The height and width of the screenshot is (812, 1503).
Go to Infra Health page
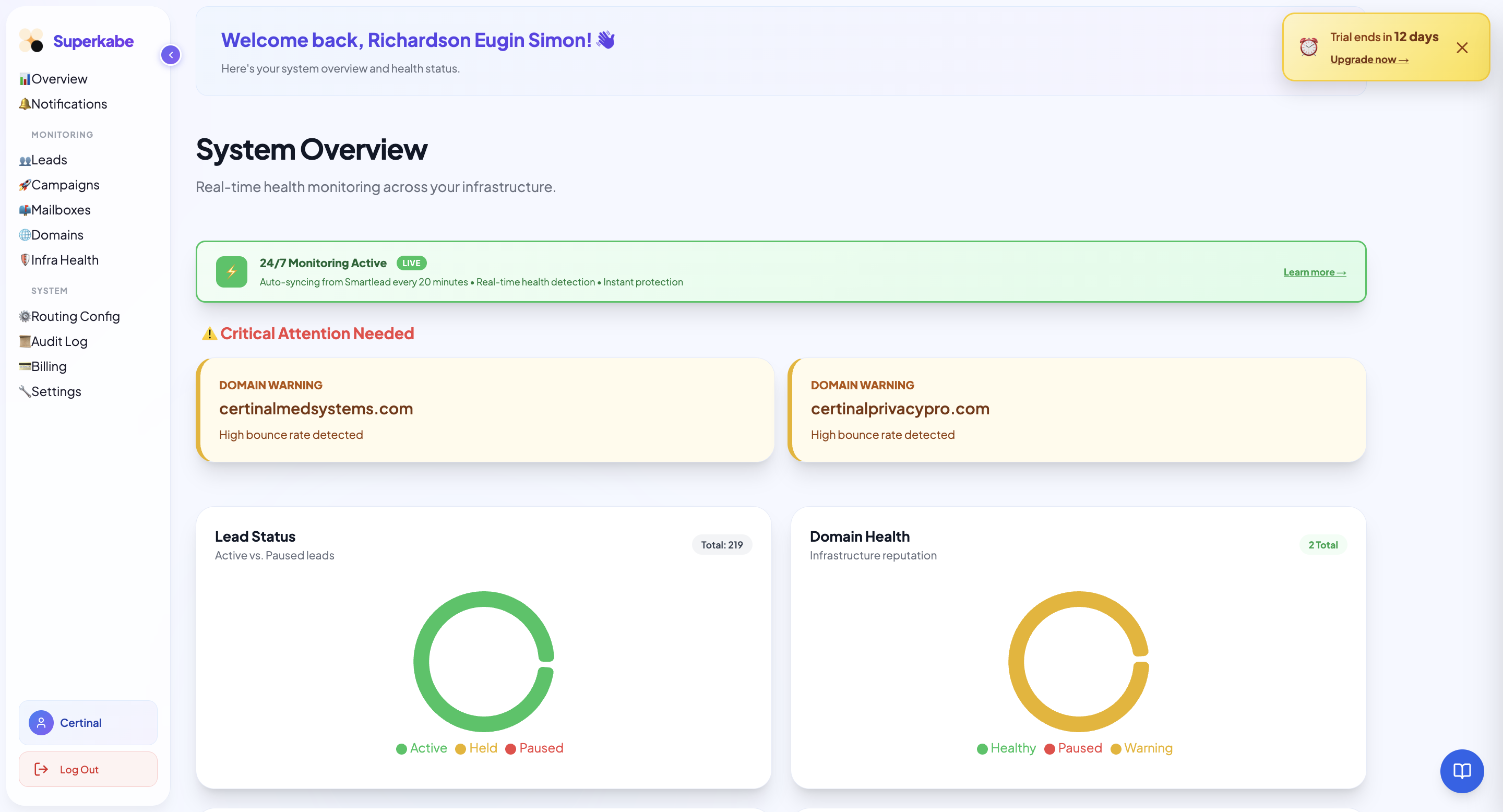click(x=64, y=260)
